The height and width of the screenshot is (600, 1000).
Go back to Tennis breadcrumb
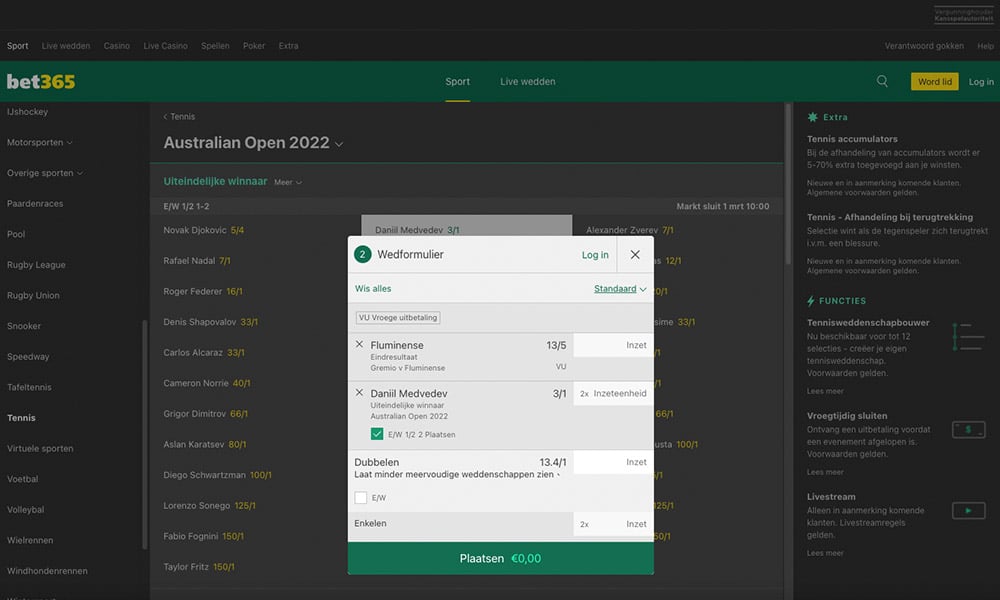click(179, 117)
